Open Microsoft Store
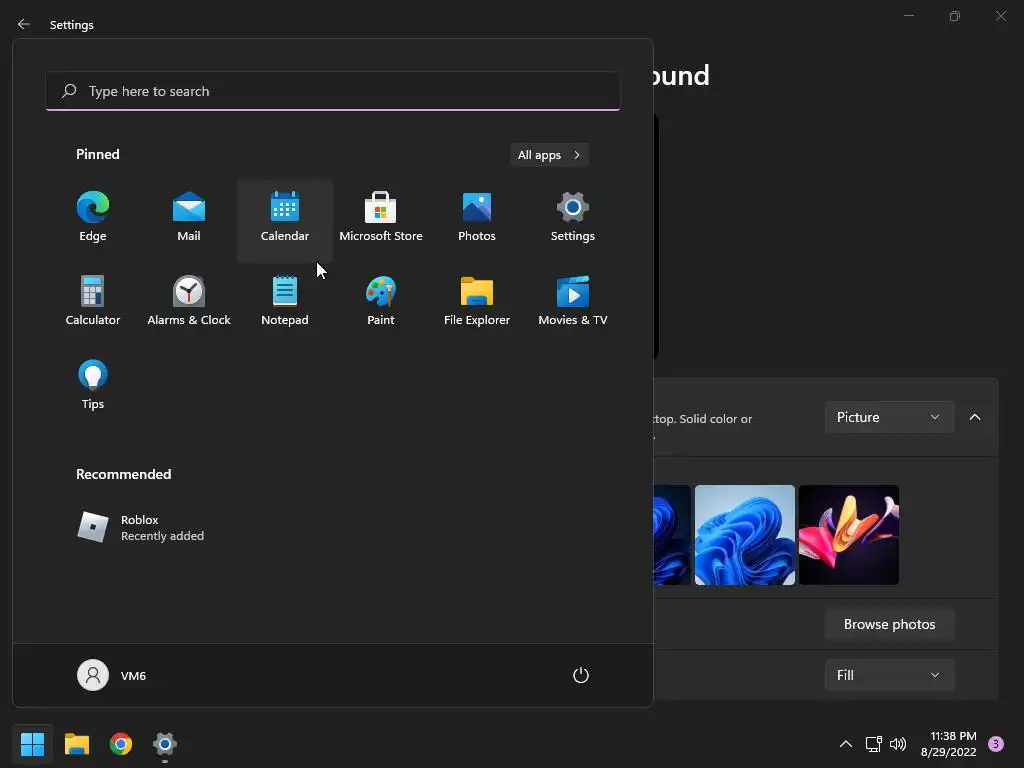Screen dimensions: 1024x768 coord(381,217)
